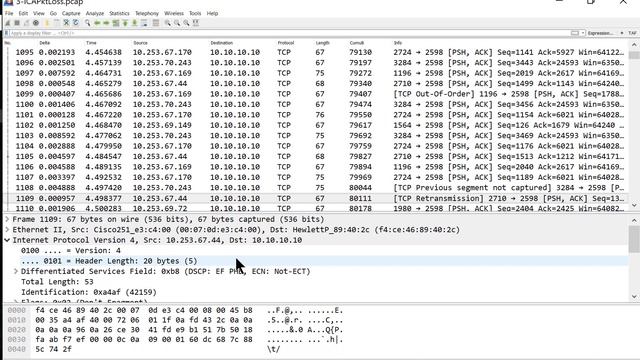Open the Telephony menu
640x360 pixels.
[x=147, y=13]
